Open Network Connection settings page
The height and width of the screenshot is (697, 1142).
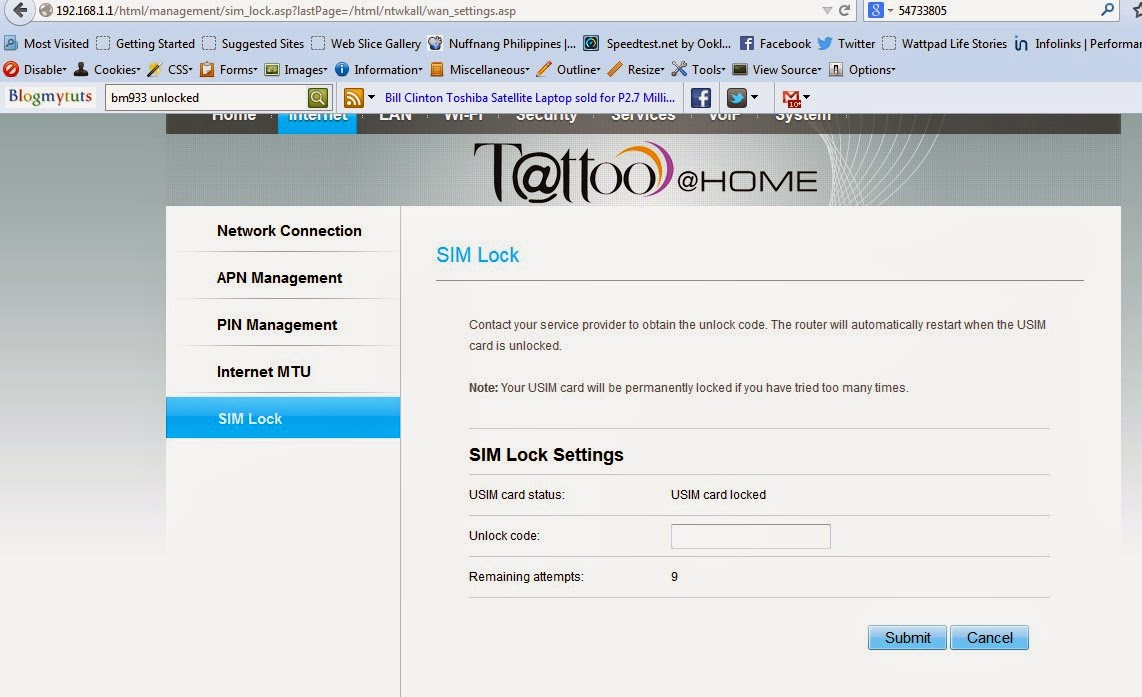tap(289, 231)
